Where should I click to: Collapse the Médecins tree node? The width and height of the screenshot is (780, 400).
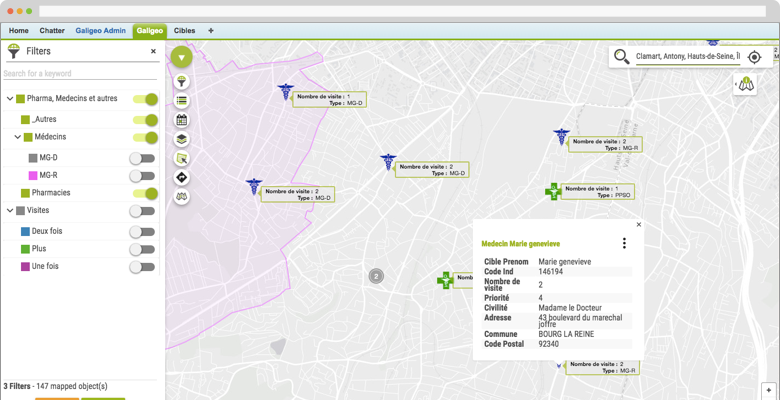tap(17, 137)
